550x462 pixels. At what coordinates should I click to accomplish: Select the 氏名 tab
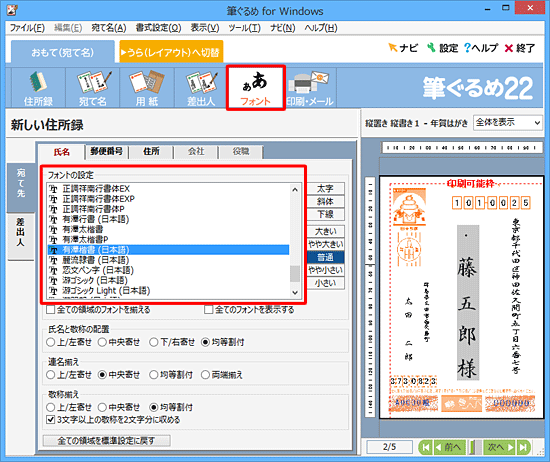point(62,152)
